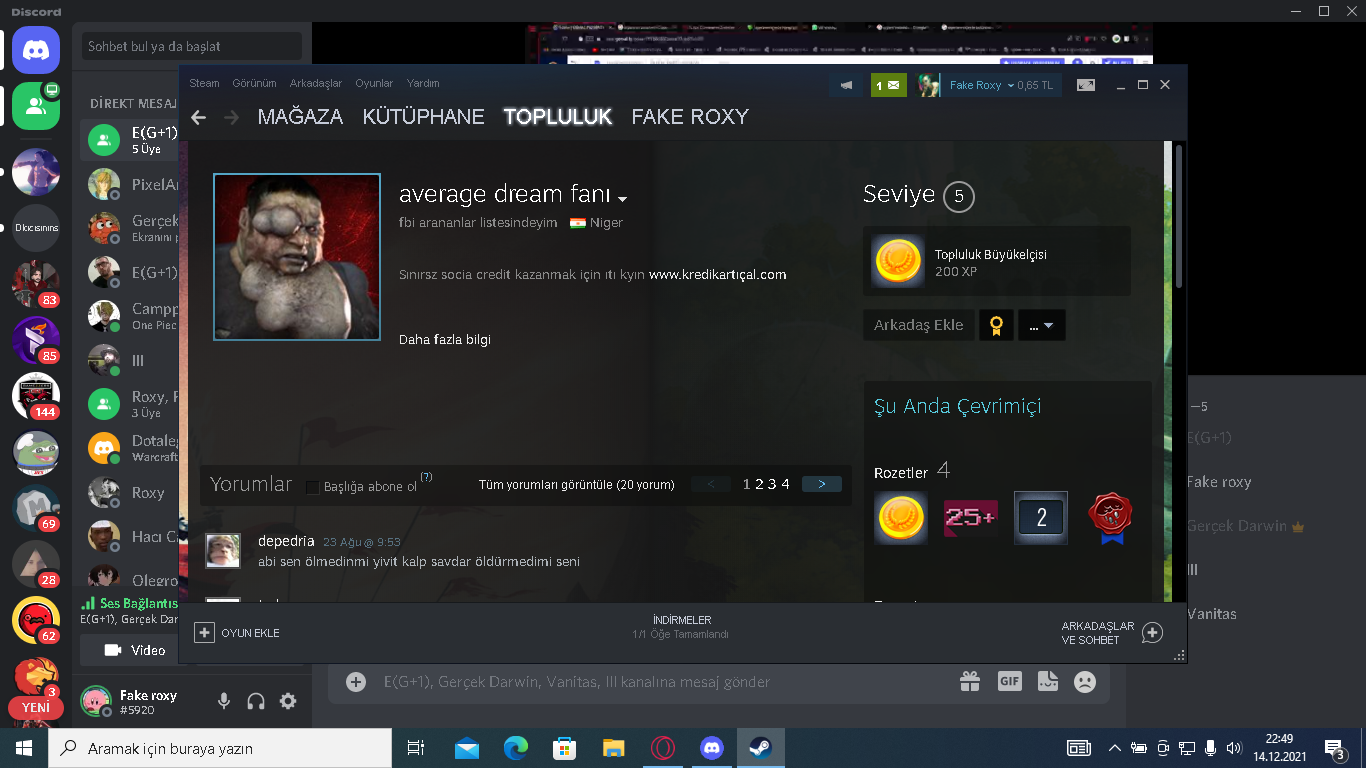Click the Steam profile page scrollbar

(x=1179, y=215)
